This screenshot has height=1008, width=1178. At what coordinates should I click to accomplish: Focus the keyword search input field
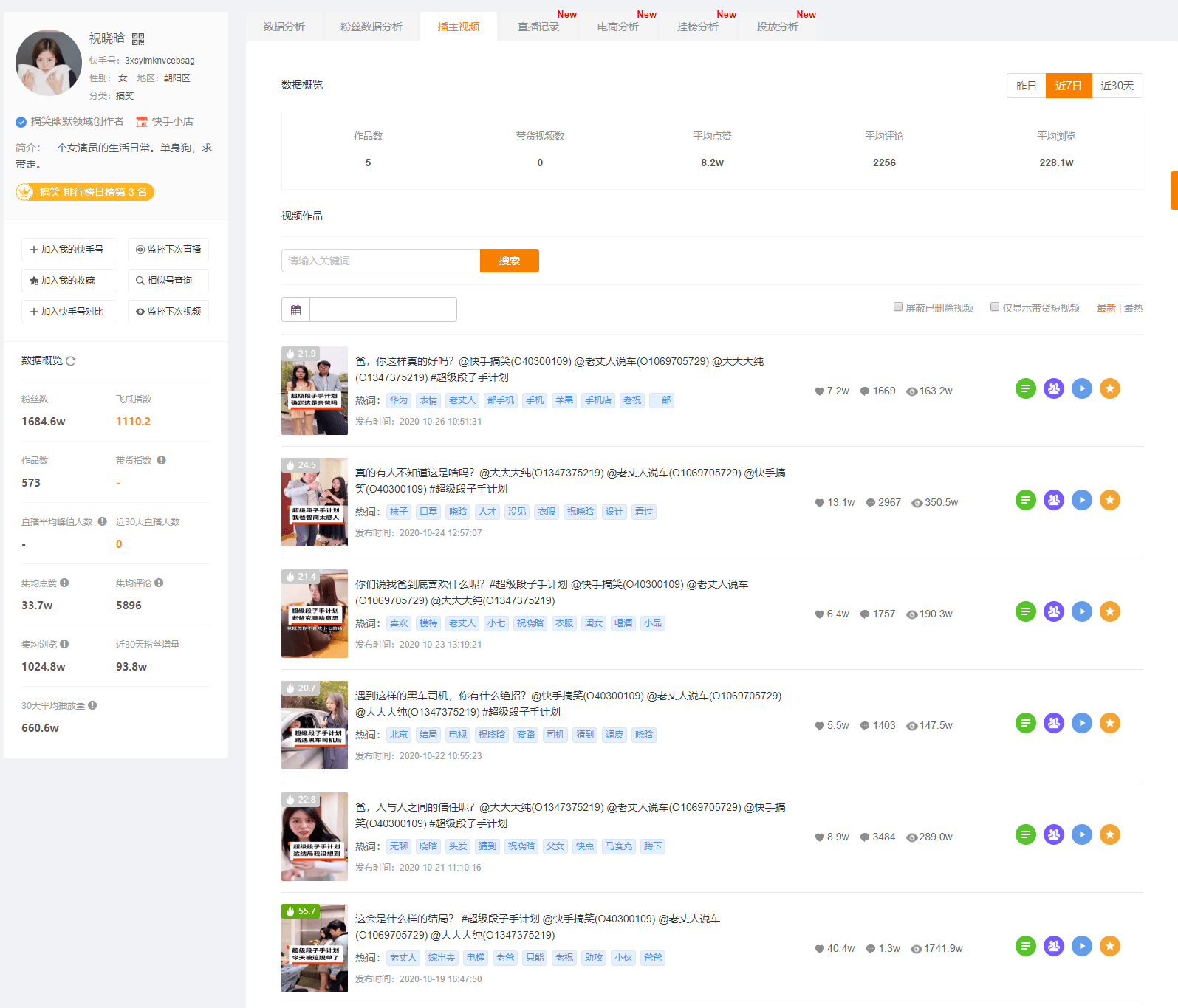pos(380,261)
